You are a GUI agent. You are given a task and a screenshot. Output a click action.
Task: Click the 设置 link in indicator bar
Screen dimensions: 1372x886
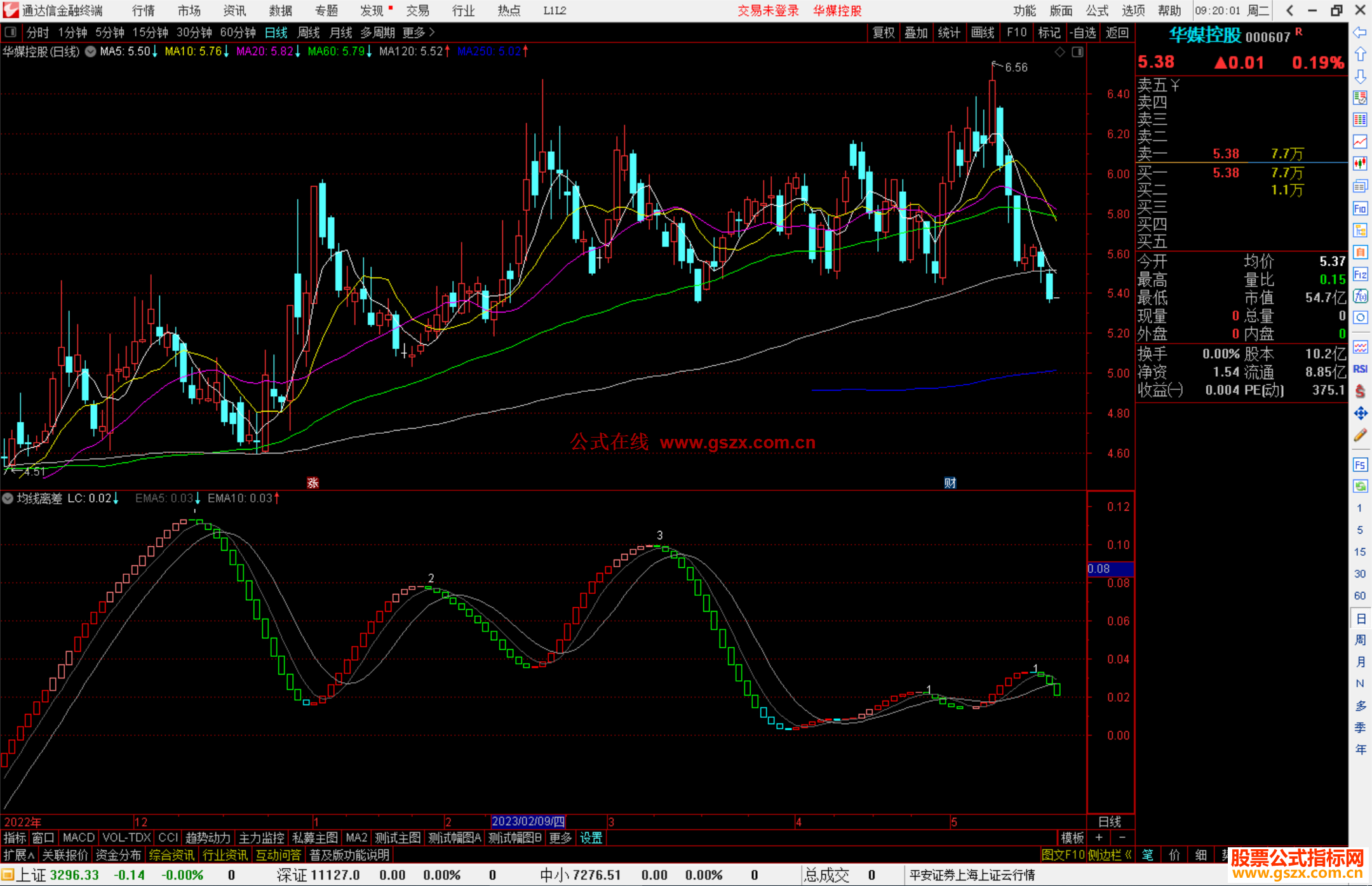(x=591, y=838)
